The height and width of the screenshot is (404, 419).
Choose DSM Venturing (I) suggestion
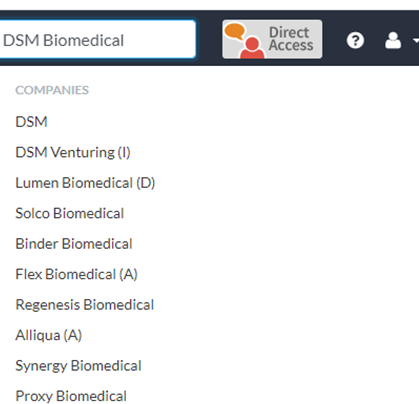point(73,152)
